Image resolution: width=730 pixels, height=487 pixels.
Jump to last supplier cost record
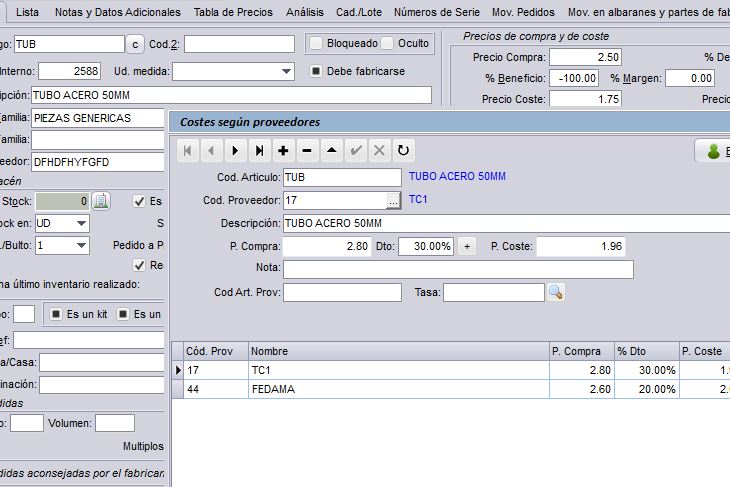259,150
